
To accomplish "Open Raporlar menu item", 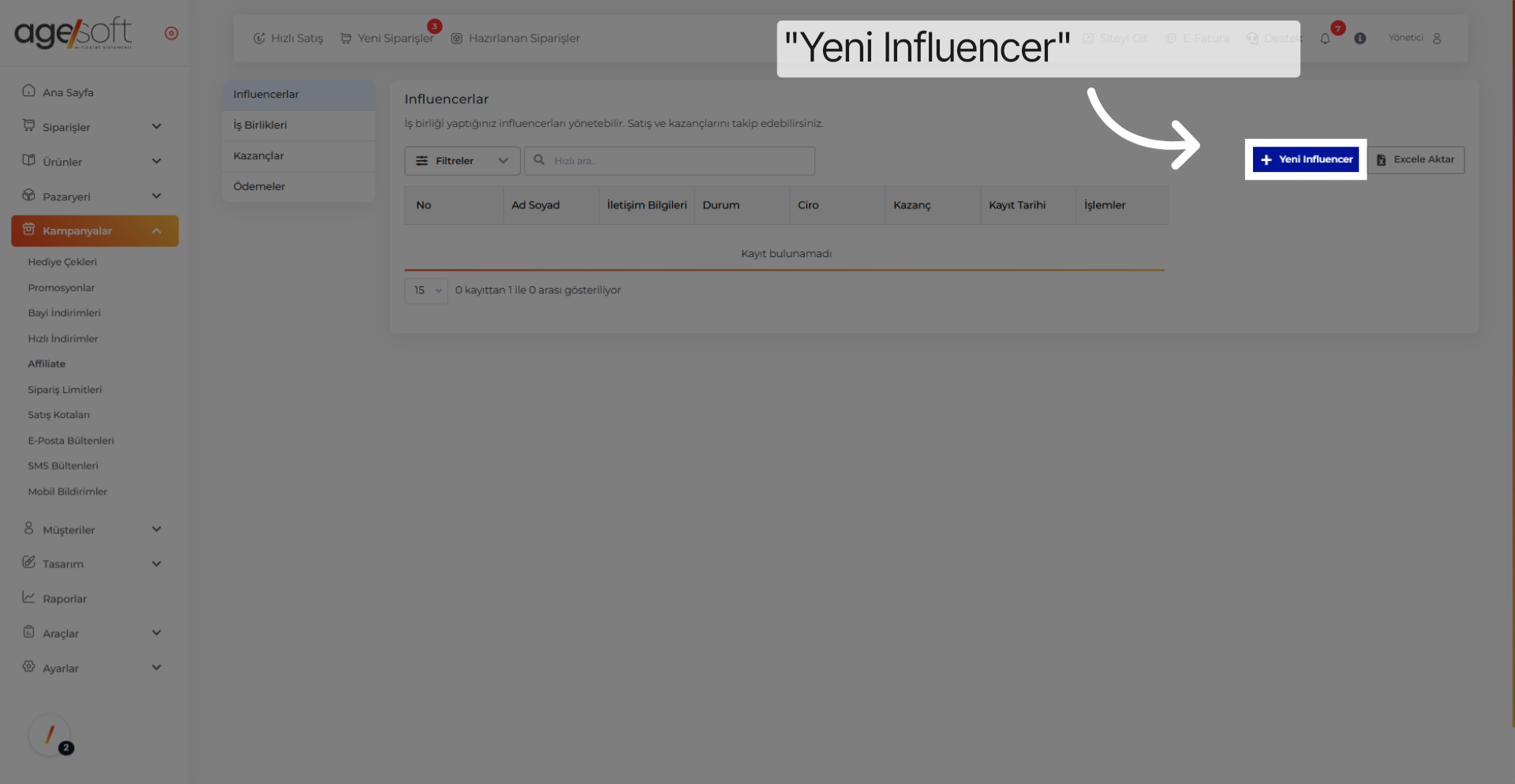I will (x=65, y=599).
